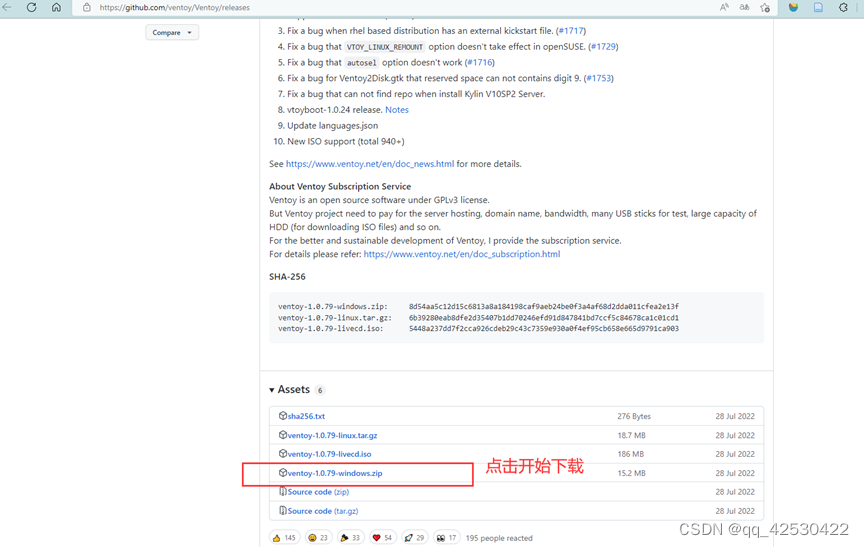Image resolution: width=864 pixels, height=547 pixels.
Task: Download sha256.txt asset
Action: pos(306,416)
